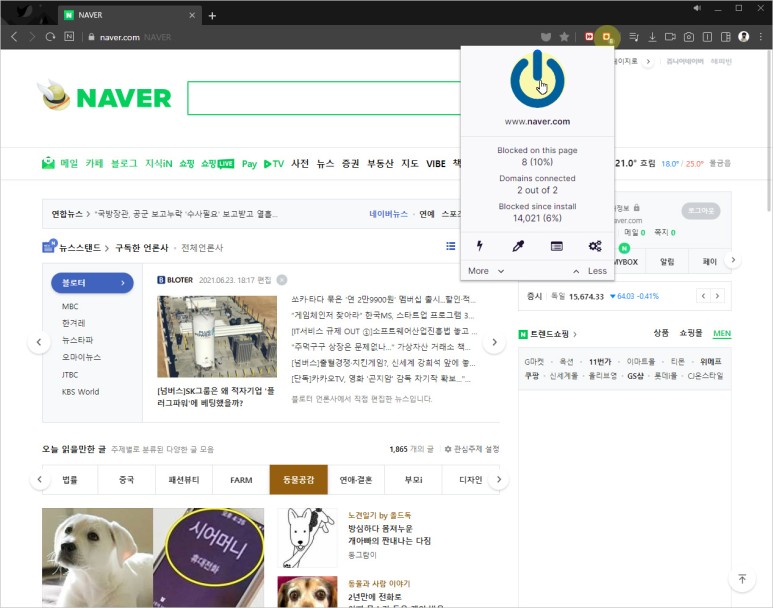This screenshot has height=608, width=773.
Task: Open 뉴스 in the service menu
Action: [325, 163]
